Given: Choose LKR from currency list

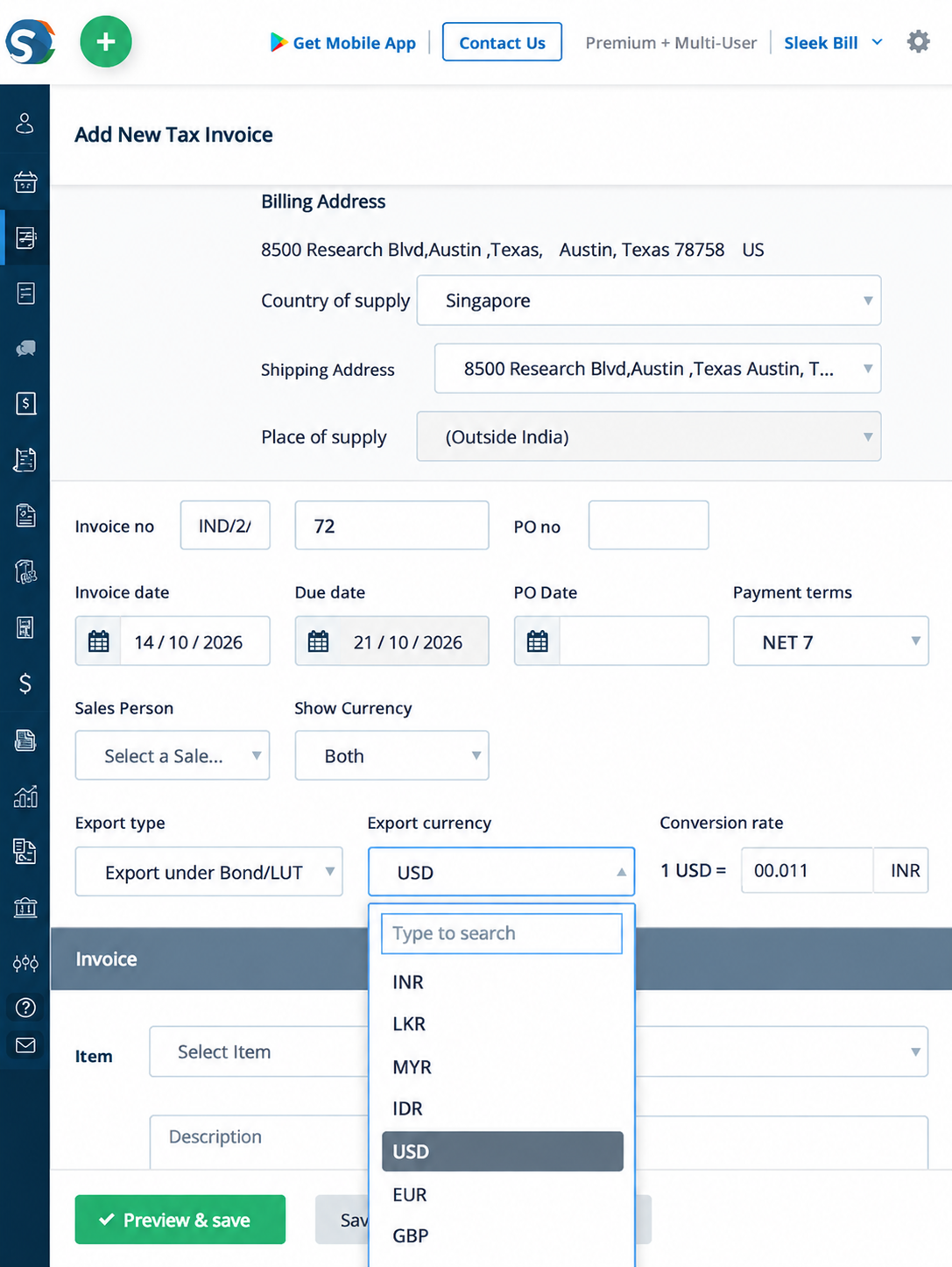Looking at the screenshot, I should 502,1023.
